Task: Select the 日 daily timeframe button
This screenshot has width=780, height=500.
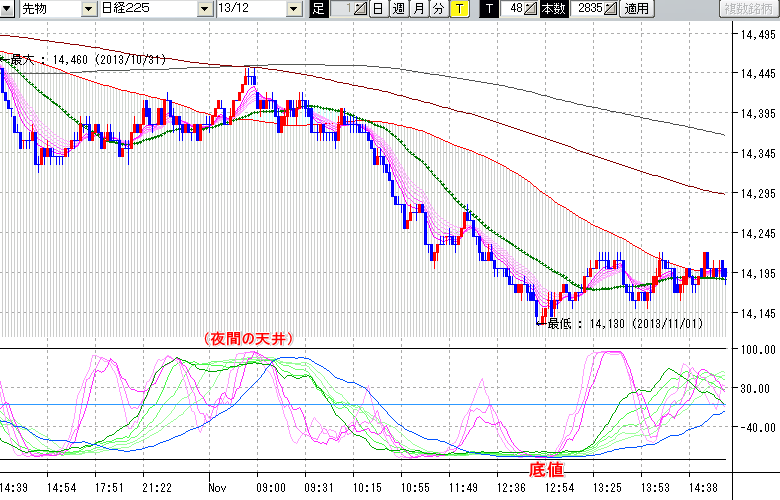Action: [x=377, y=9]
